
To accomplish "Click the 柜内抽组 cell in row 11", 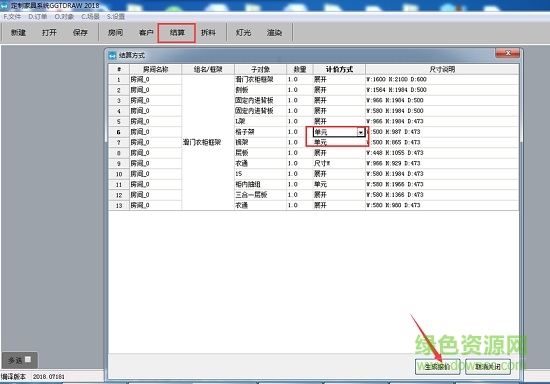I will 260,184.
